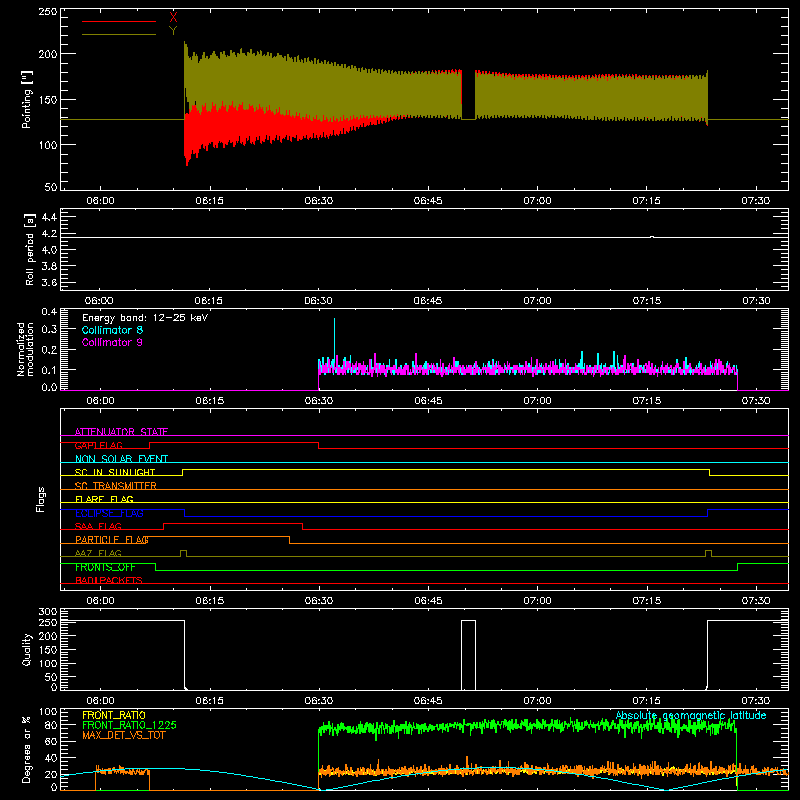Viewport: 800px width, 800px height.
Task: Select the PARTICLE_FLAG label
Action: point(112,539)
